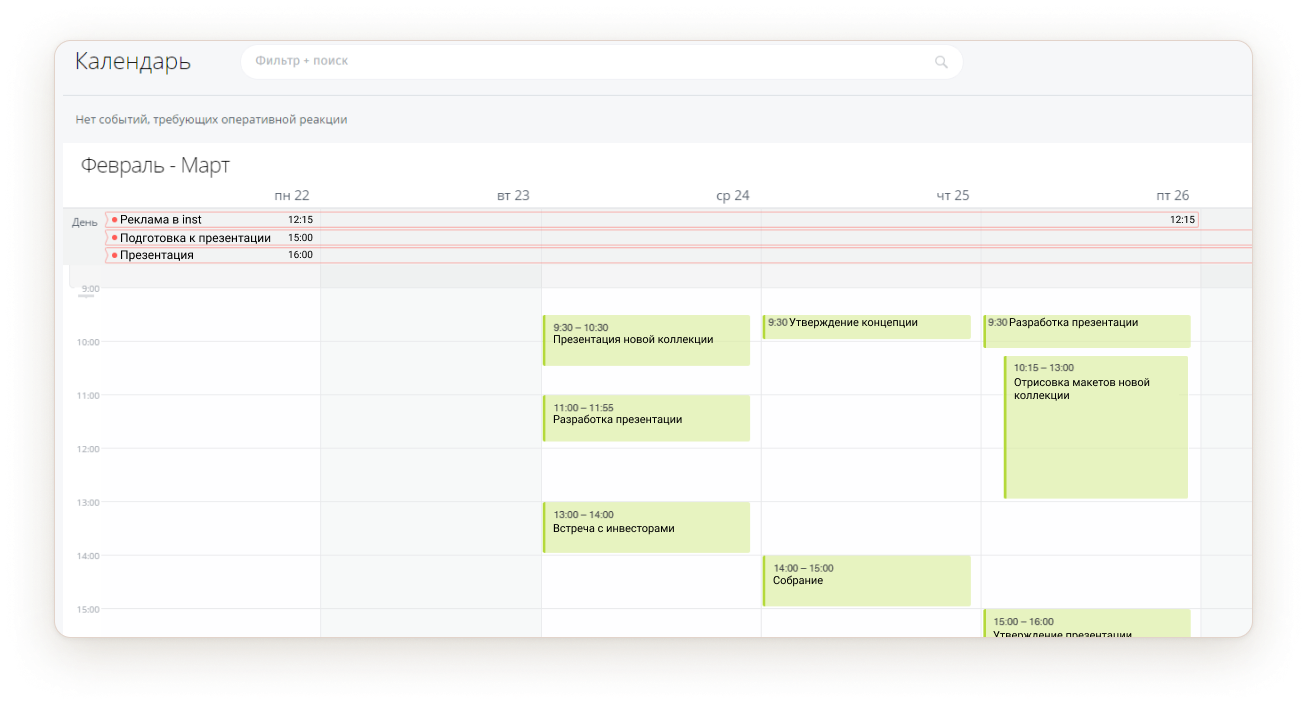The height and width of the screenshot is (706, 1307).
Task: Focus the Фильтр + поиск search field
Action: tap(601, 62)
